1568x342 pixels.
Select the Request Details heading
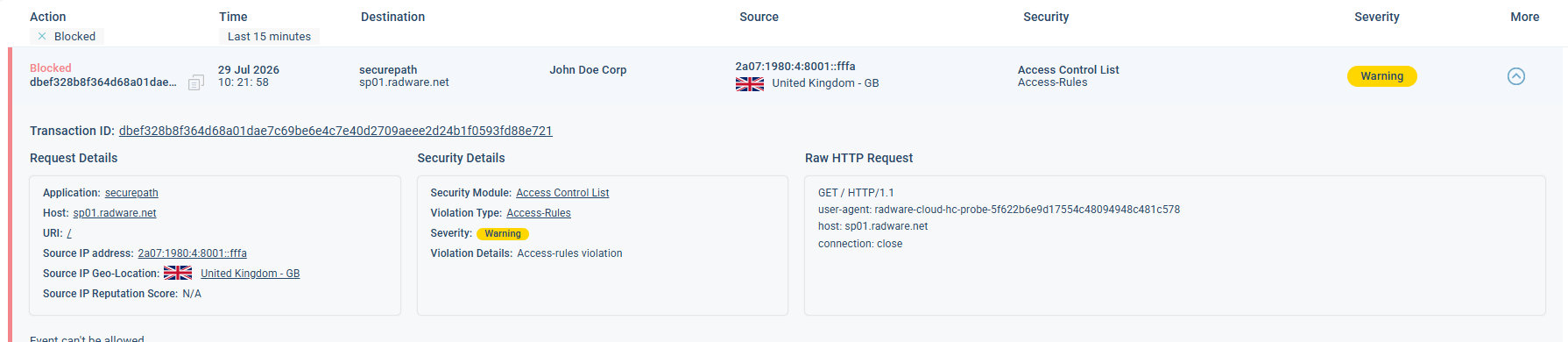click(x=74, y=158)
